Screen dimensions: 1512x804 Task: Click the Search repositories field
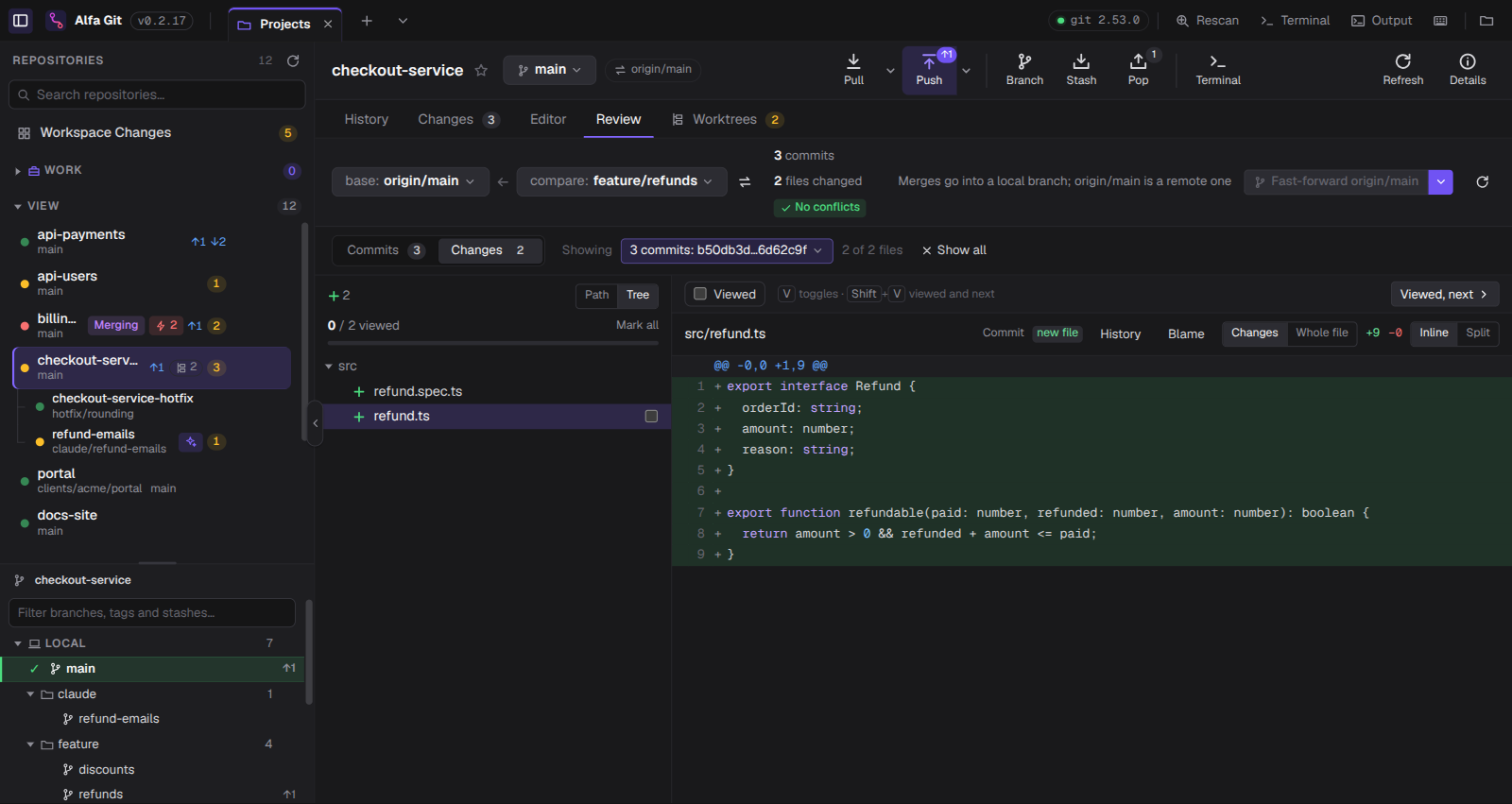(157, 94)
